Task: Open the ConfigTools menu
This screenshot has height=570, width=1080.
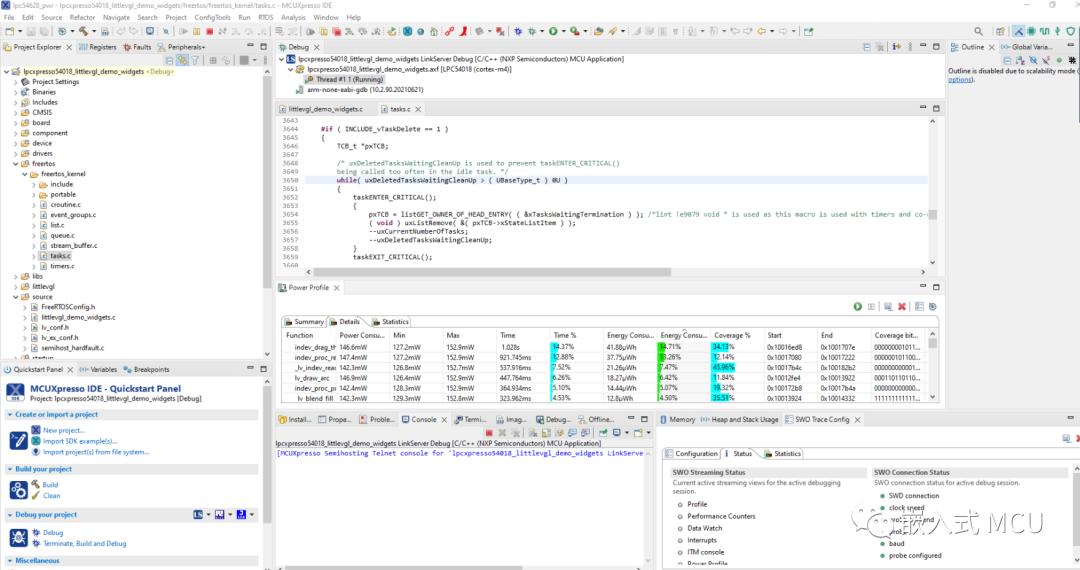Action: [212, 17]
